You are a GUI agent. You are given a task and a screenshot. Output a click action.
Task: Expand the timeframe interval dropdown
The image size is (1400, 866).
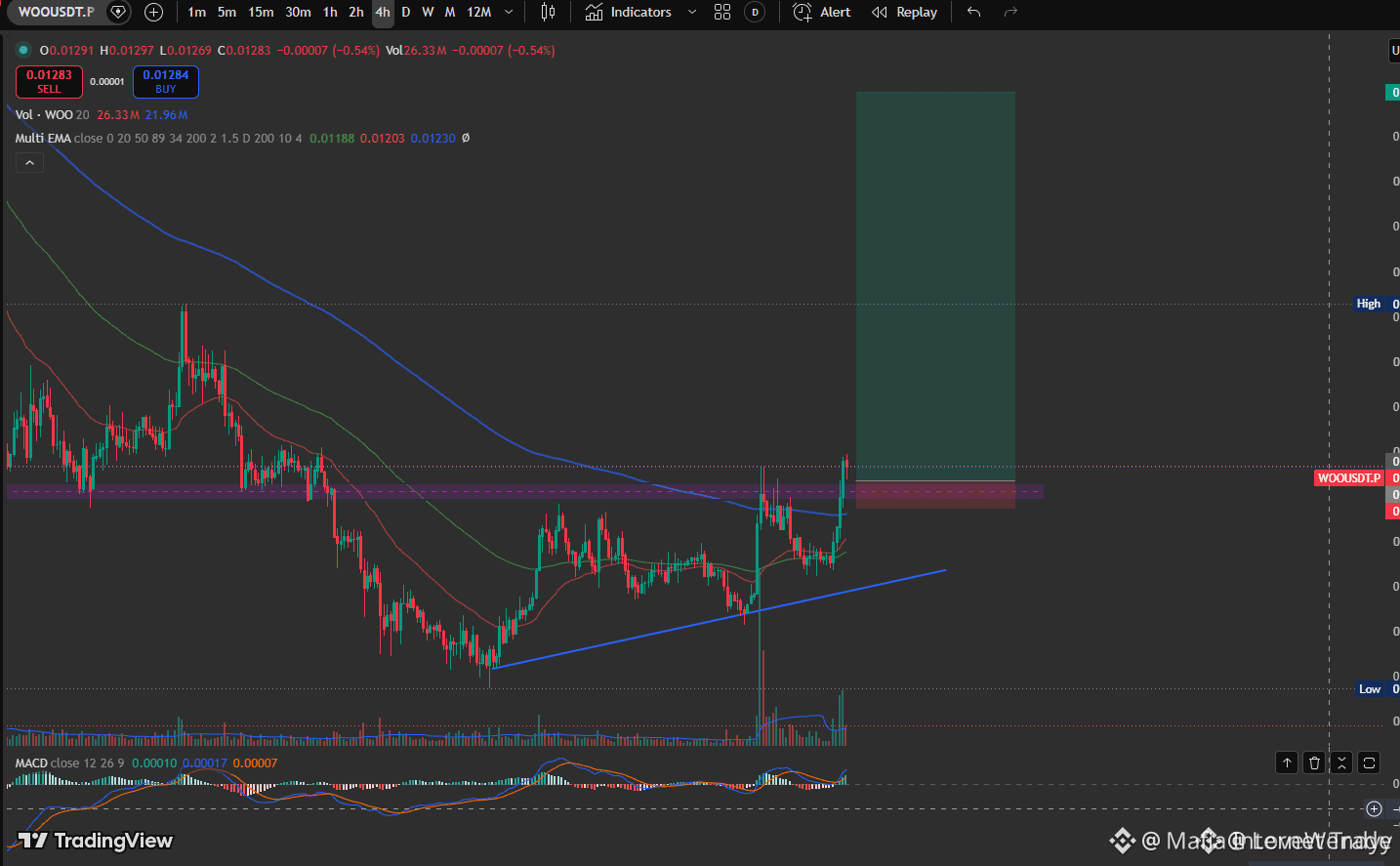[509, 12]
